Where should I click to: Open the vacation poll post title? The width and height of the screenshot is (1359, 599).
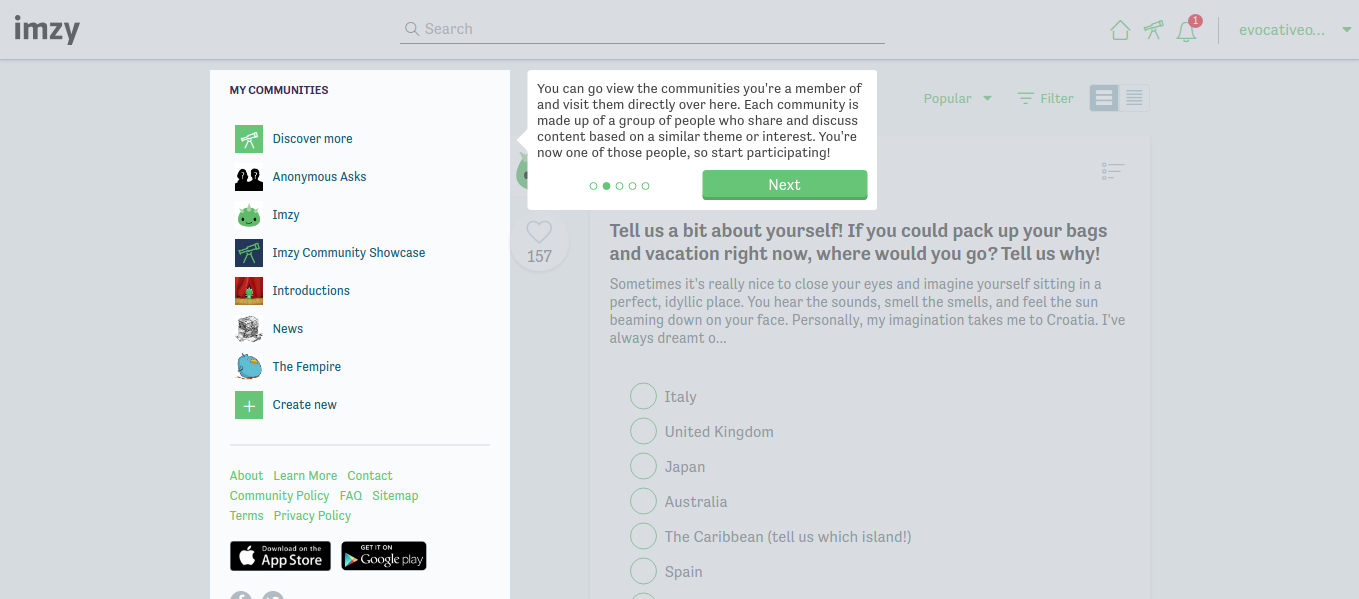click(858, 242)
